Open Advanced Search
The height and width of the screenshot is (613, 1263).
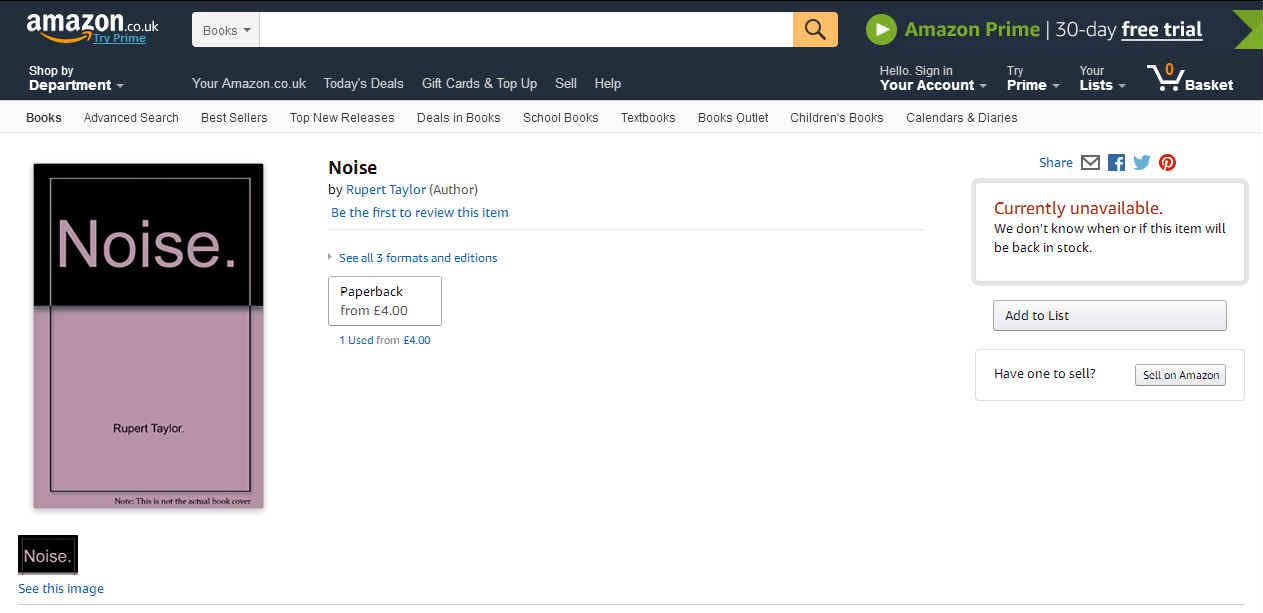(131, 118)
